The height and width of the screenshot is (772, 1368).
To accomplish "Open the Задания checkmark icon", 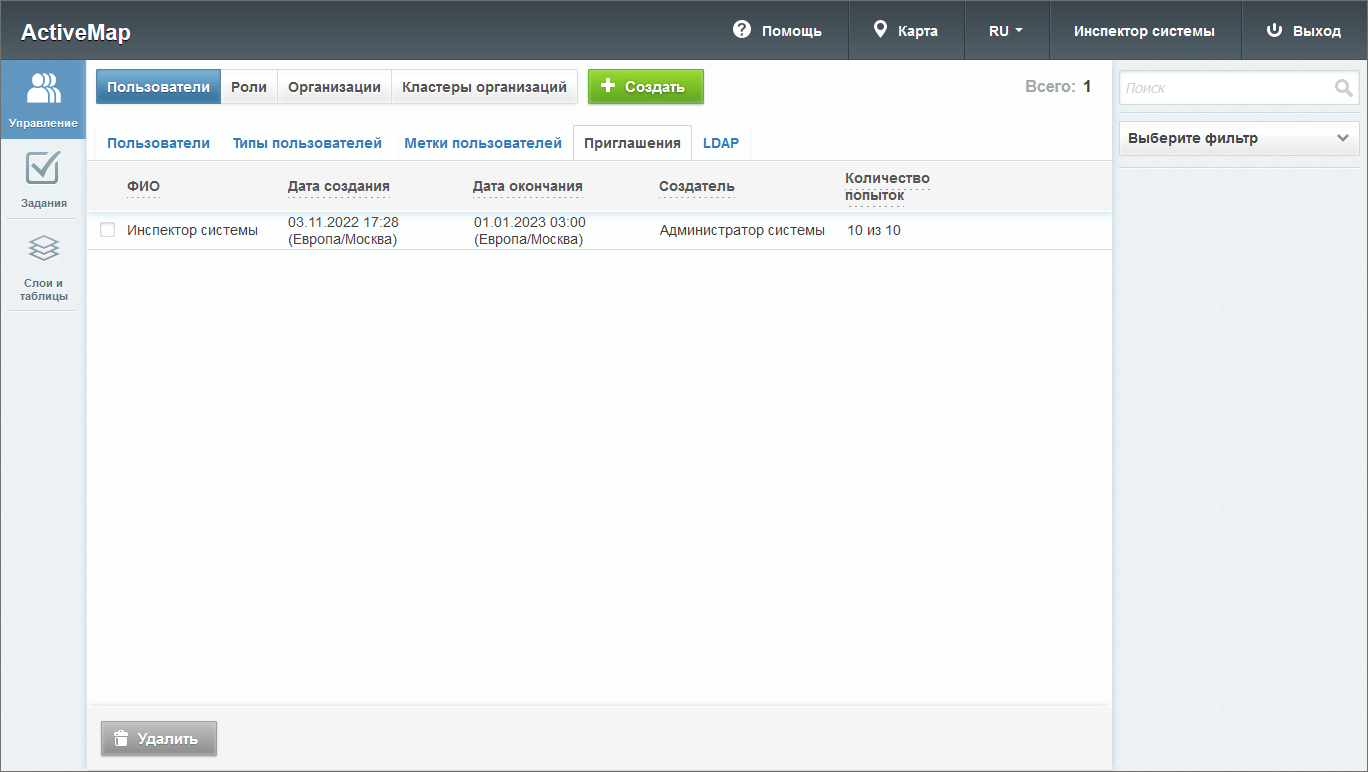I will 43,168.
